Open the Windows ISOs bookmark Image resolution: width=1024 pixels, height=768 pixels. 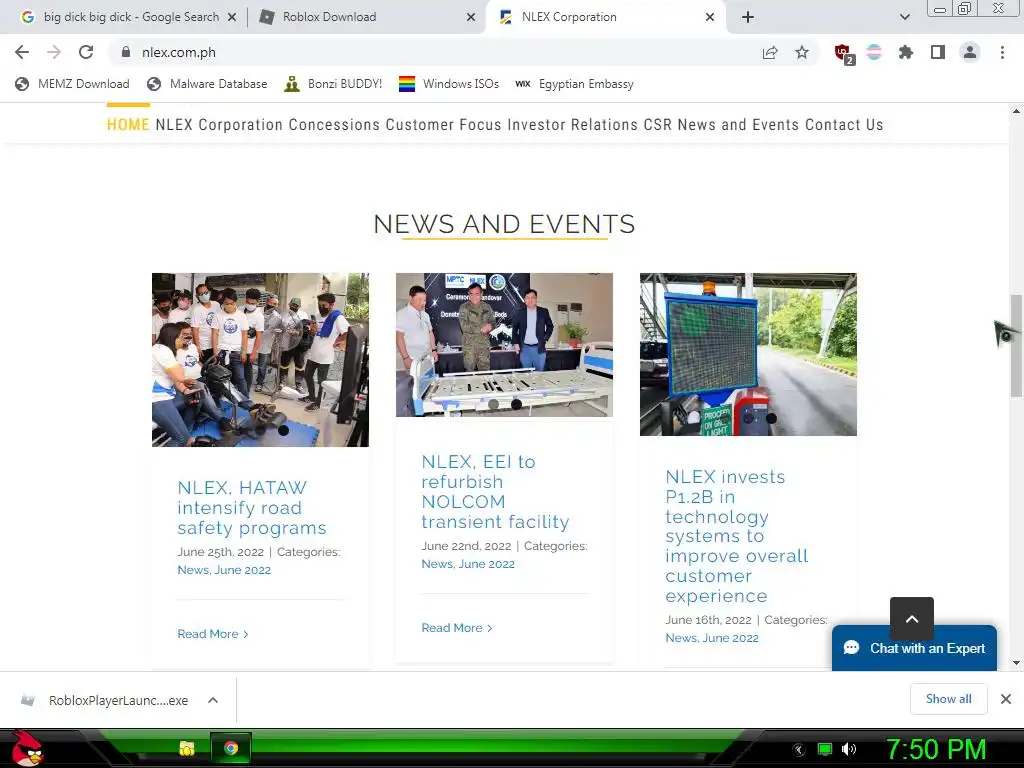[449, 84]
